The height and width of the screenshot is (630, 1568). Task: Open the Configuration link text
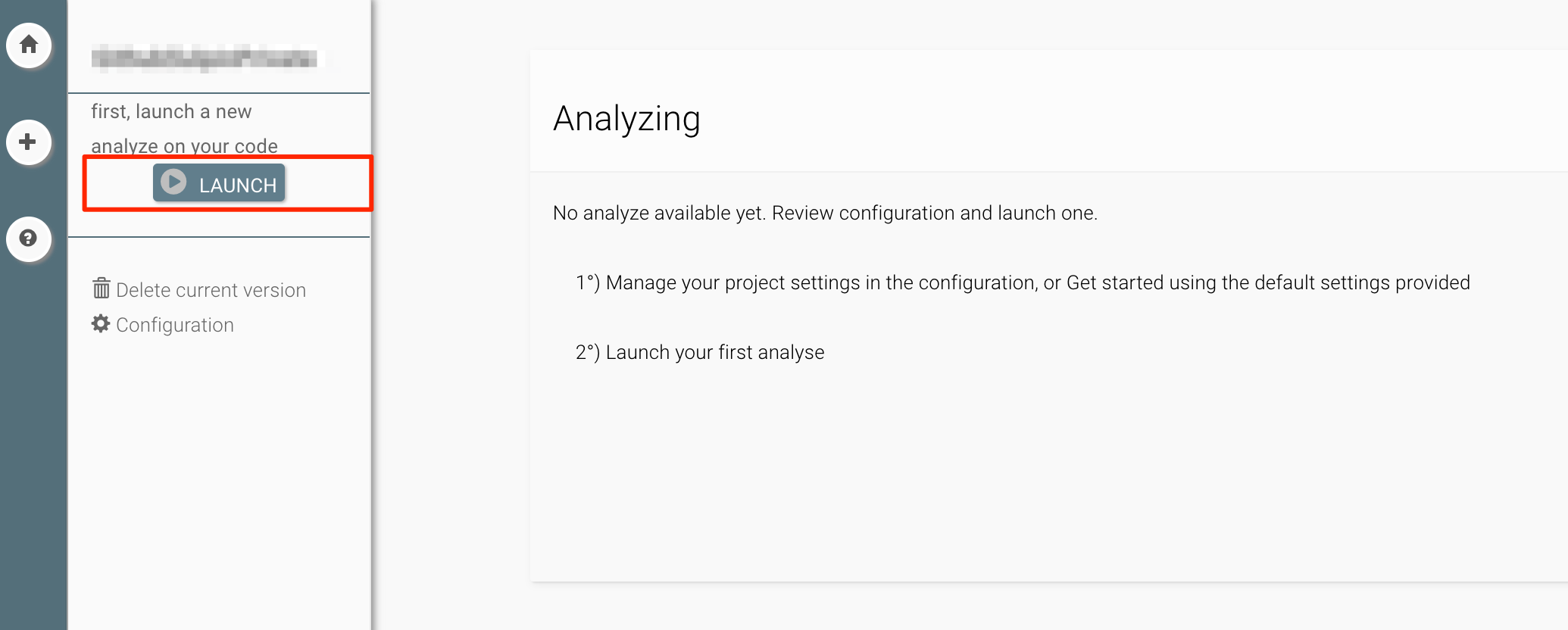175,325
